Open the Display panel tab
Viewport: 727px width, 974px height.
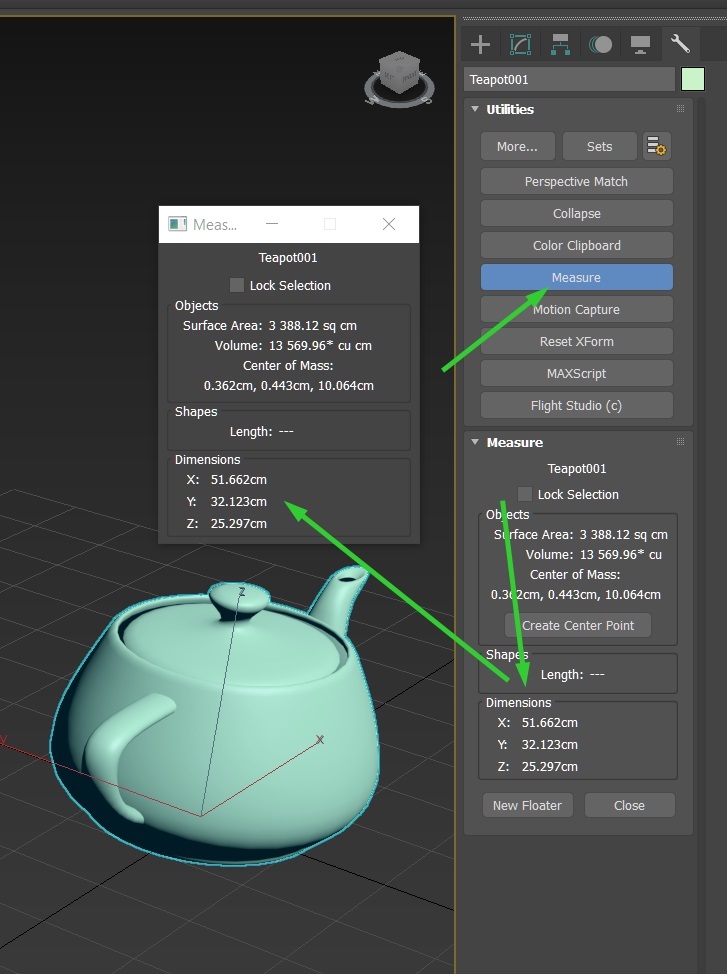(640, 44)
